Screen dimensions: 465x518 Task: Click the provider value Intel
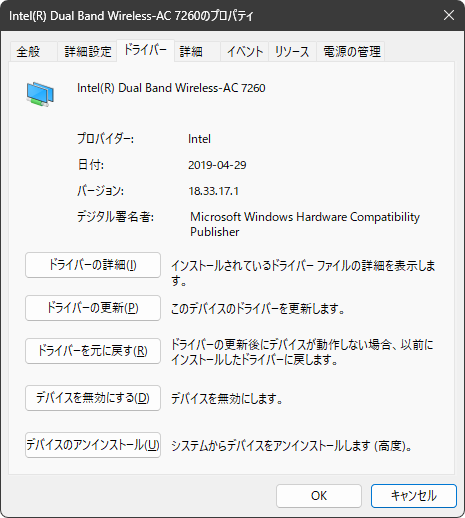(x=199, y=139)
